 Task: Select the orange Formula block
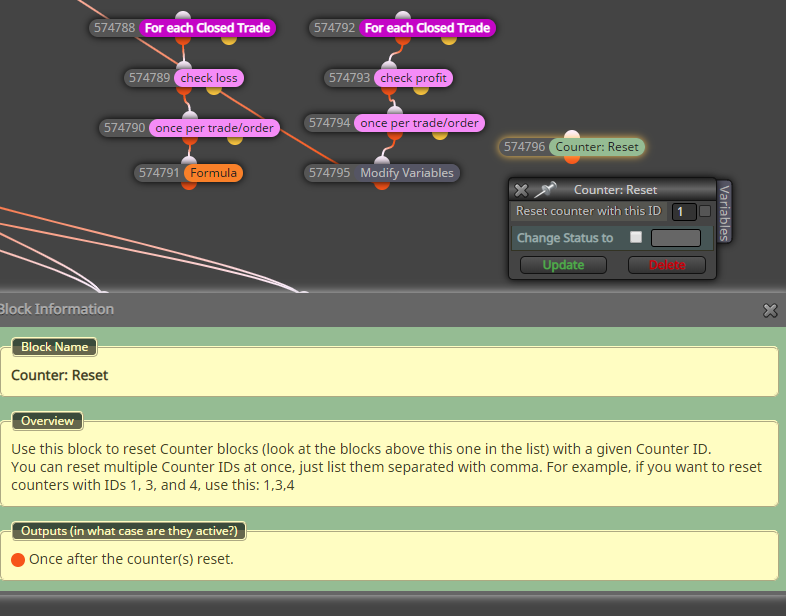213,173
